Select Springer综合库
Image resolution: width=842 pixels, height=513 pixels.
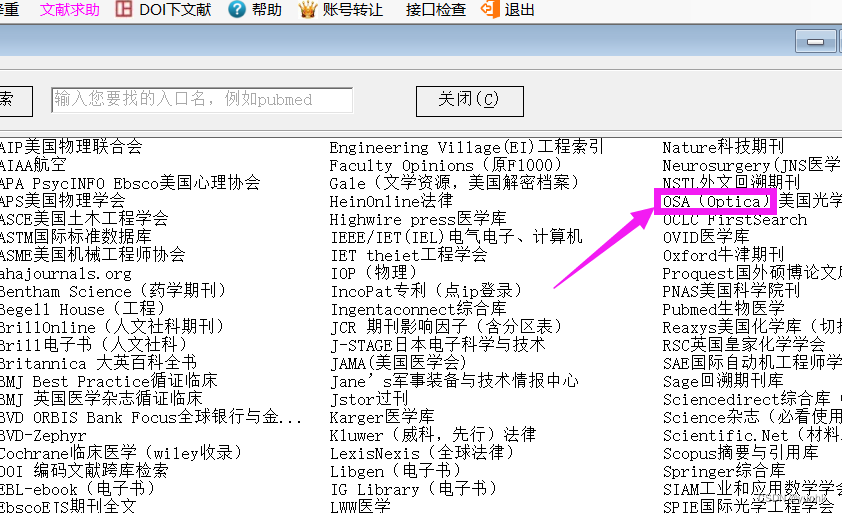tap(724, 471)
